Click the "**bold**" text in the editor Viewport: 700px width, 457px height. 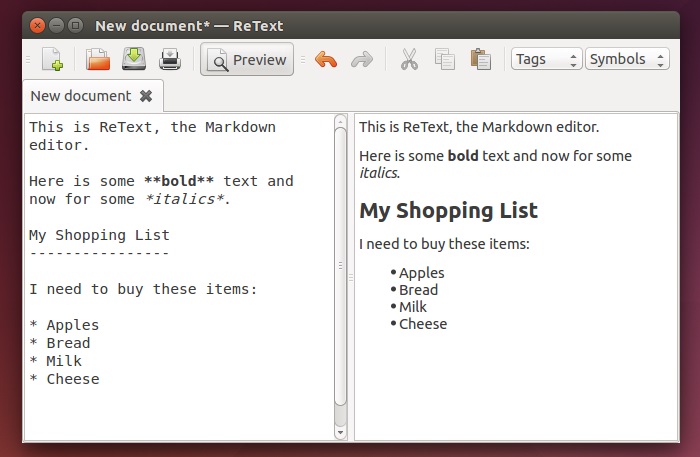179,181
